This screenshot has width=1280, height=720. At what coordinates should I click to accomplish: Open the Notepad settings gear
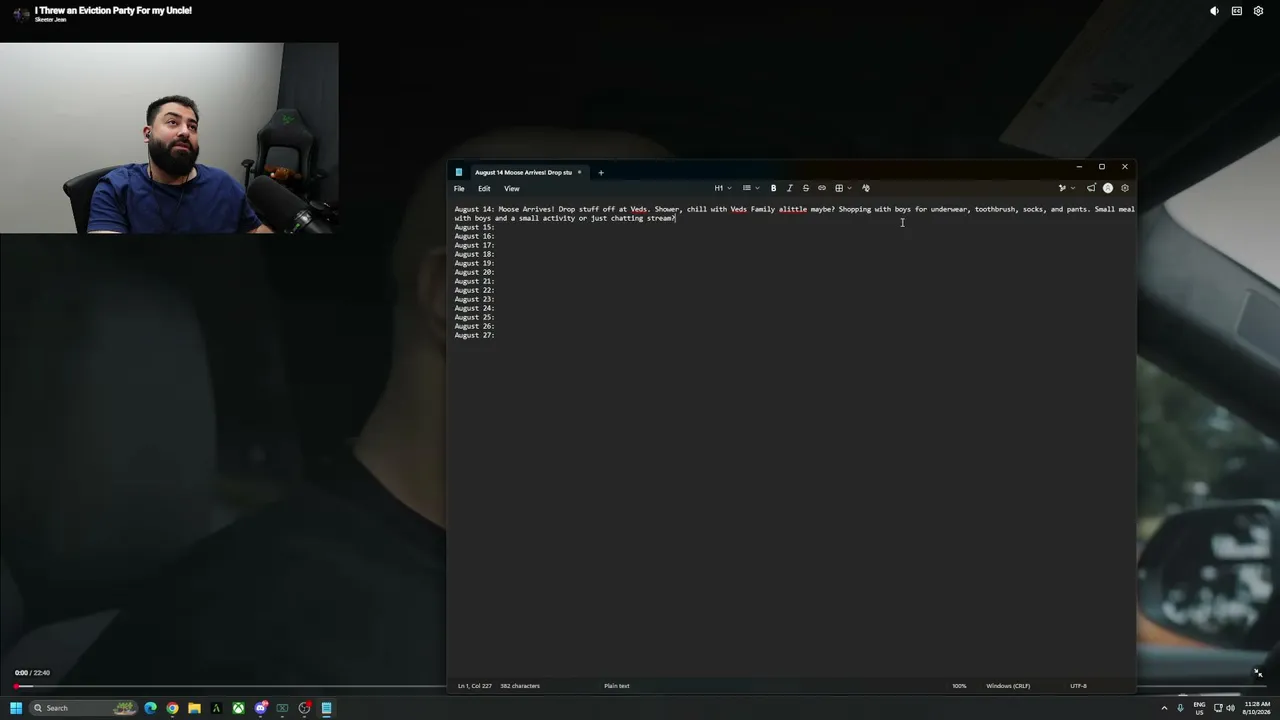pos(1125,188)
